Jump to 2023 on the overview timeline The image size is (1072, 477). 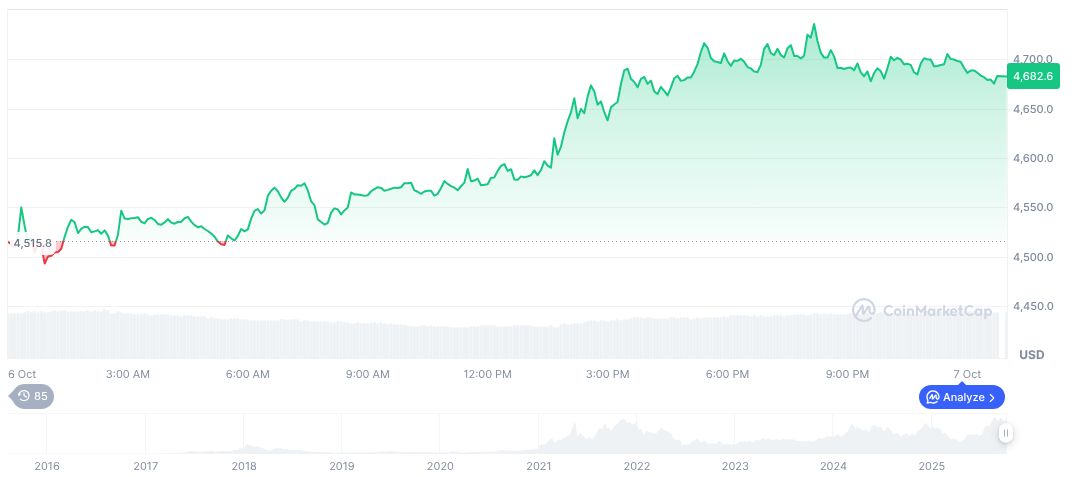pyautogui.click(x=735, y=466)
